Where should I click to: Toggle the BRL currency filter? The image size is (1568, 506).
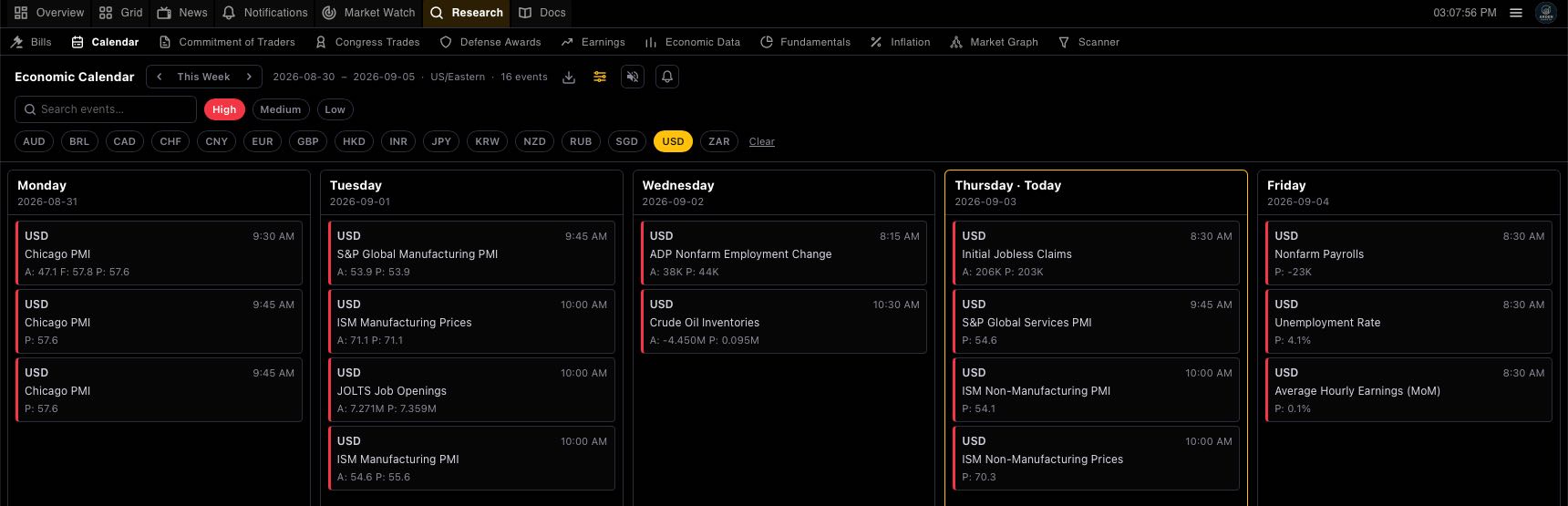(x=79, y=141)
